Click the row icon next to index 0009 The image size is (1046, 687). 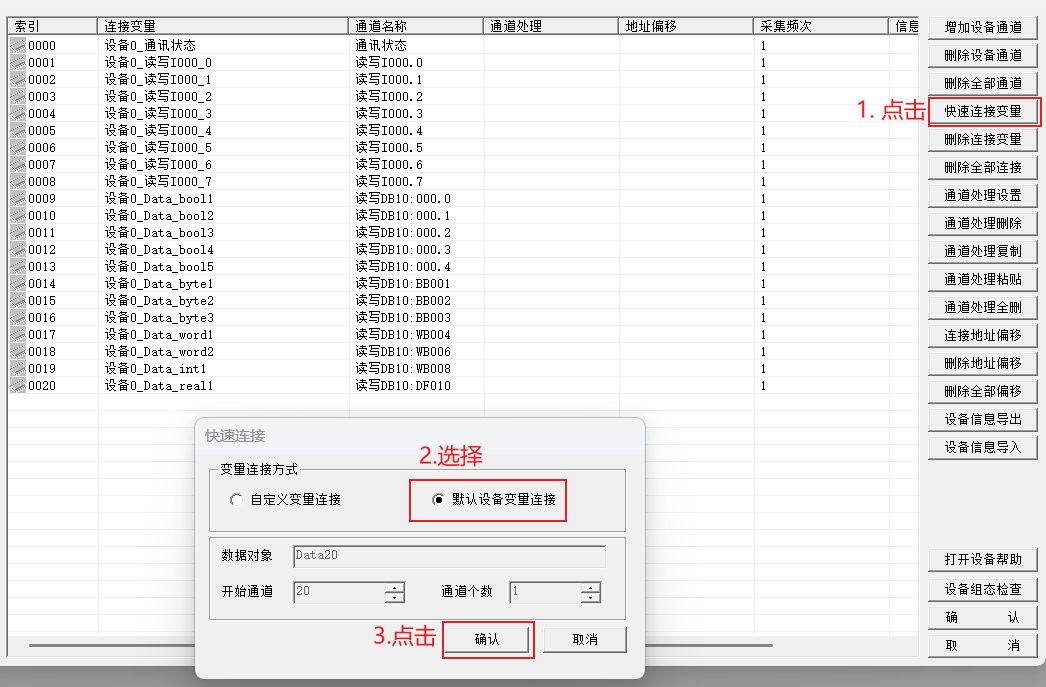18,197
